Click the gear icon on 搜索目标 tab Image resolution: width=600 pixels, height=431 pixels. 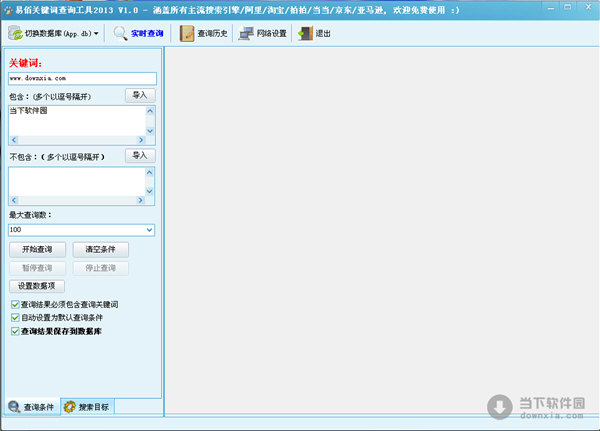coord(68,407)
